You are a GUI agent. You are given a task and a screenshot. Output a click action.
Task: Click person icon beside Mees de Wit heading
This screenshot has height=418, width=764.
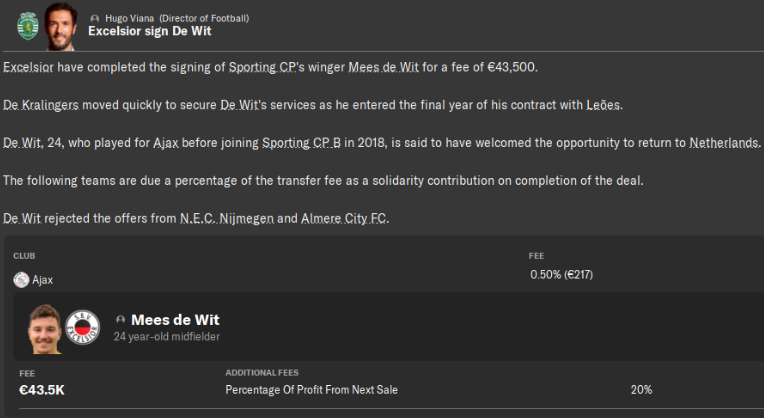pyautogui.click(x=121, y=320)
